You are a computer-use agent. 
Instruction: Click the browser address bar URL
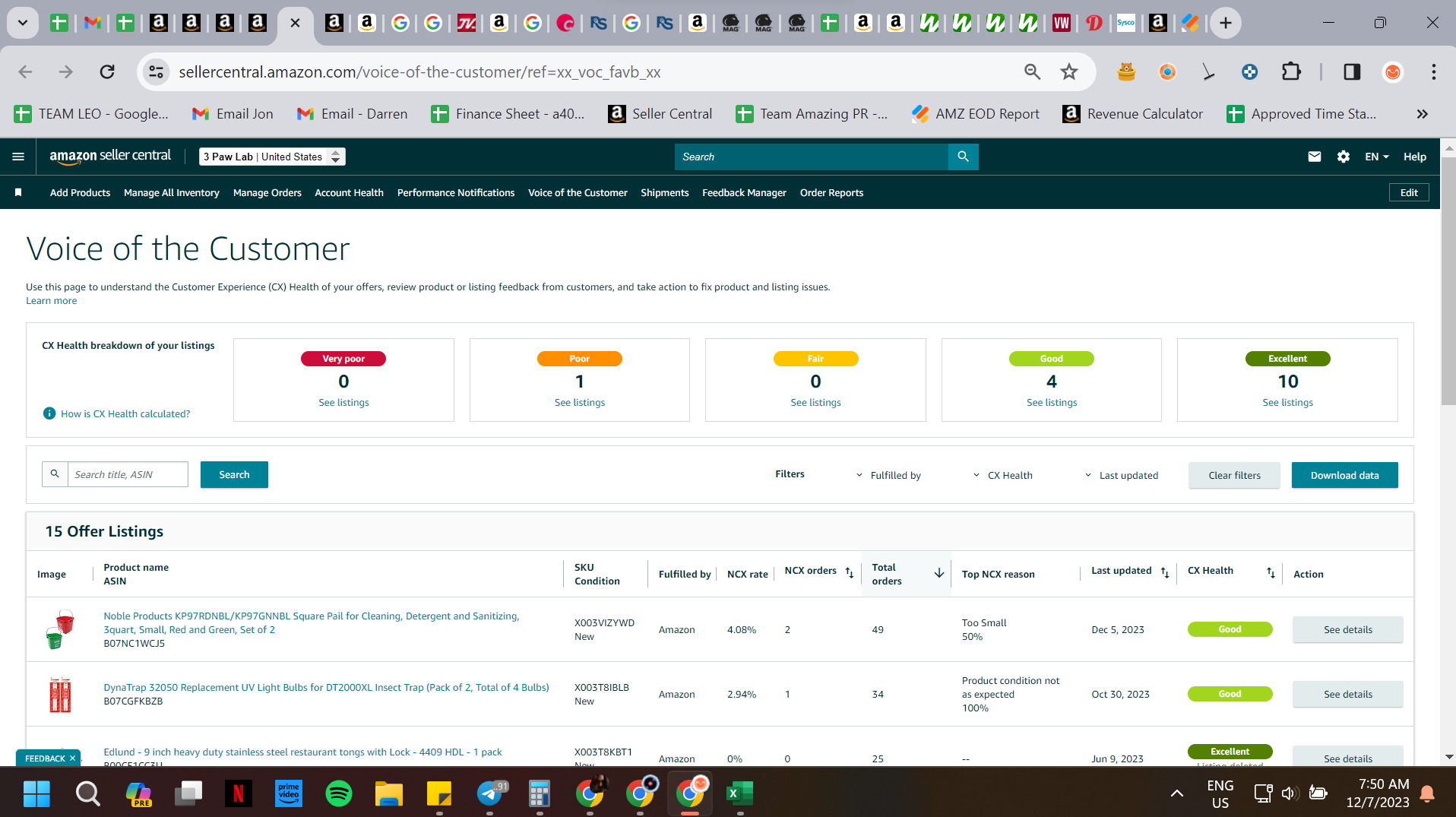[419, 71]
